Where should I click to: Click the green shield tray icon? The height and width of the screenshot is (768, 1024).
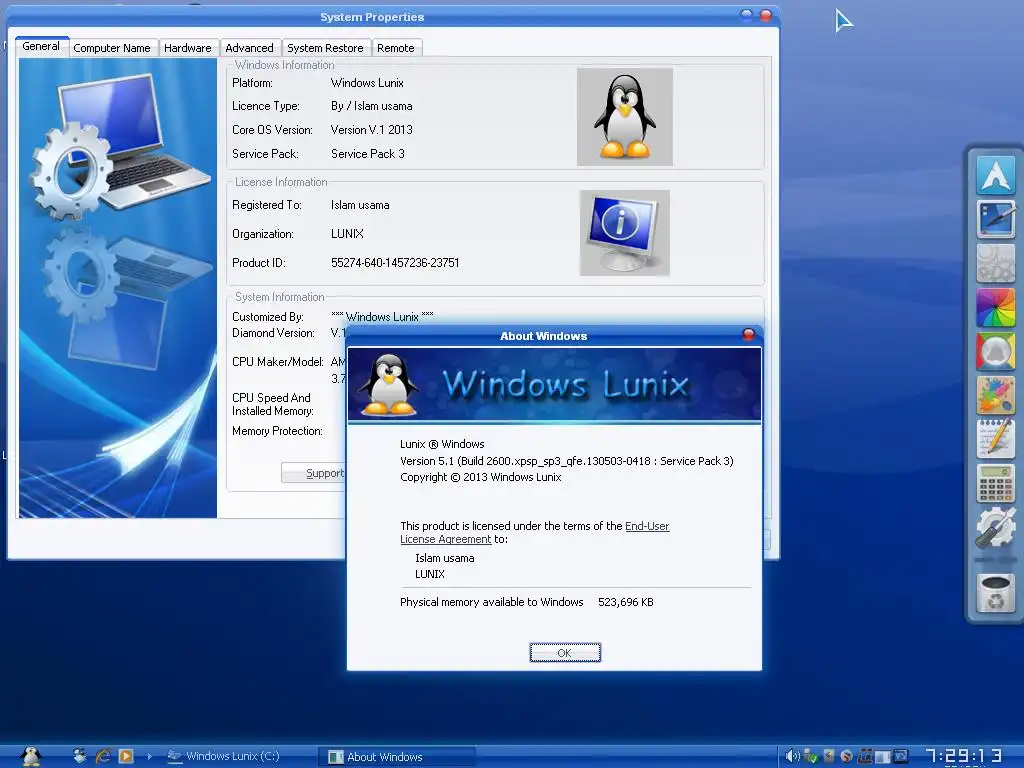click(x=810, y=756)
